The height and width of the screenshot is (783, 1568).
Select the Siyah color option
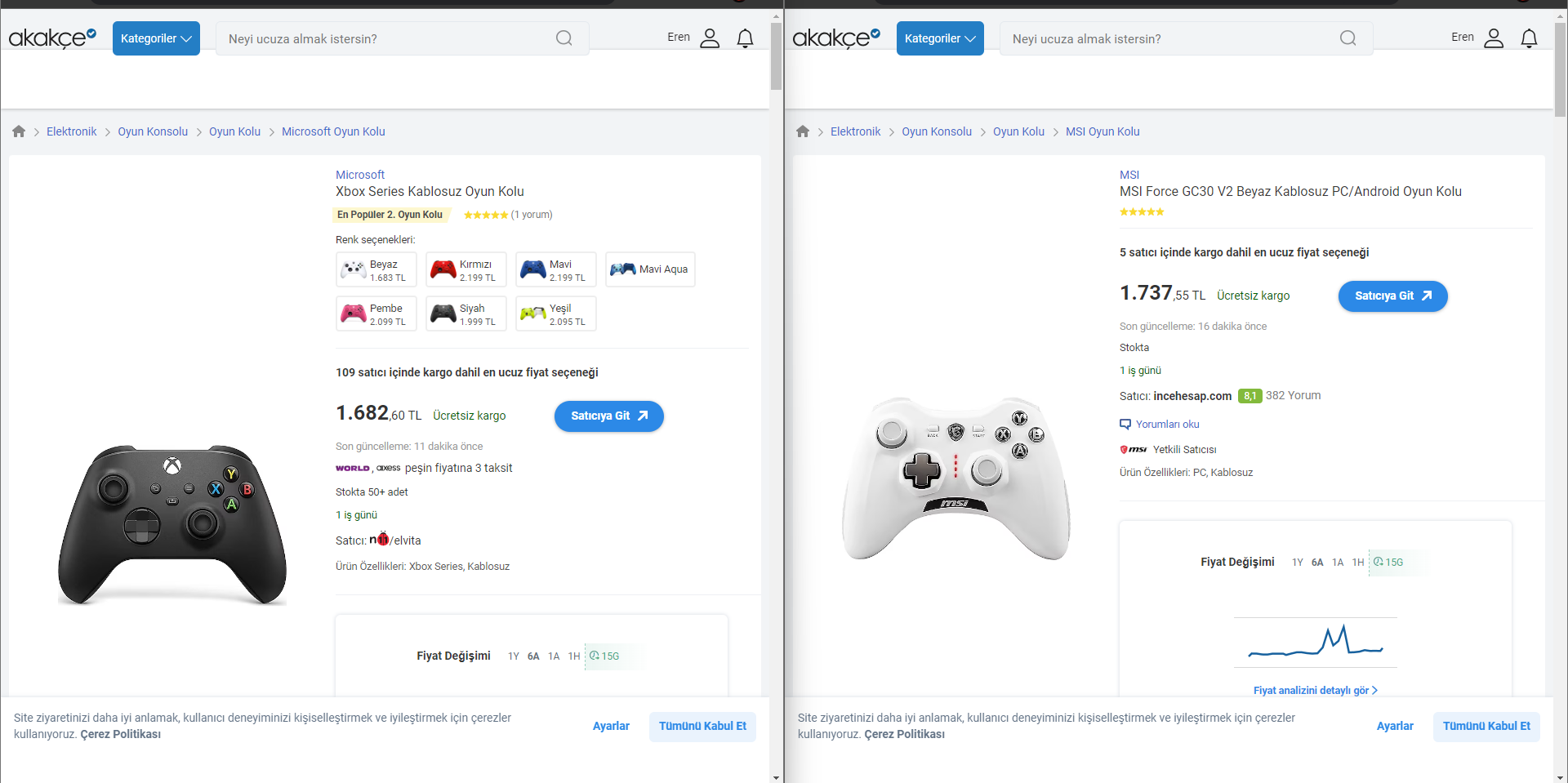coord(466,314)
